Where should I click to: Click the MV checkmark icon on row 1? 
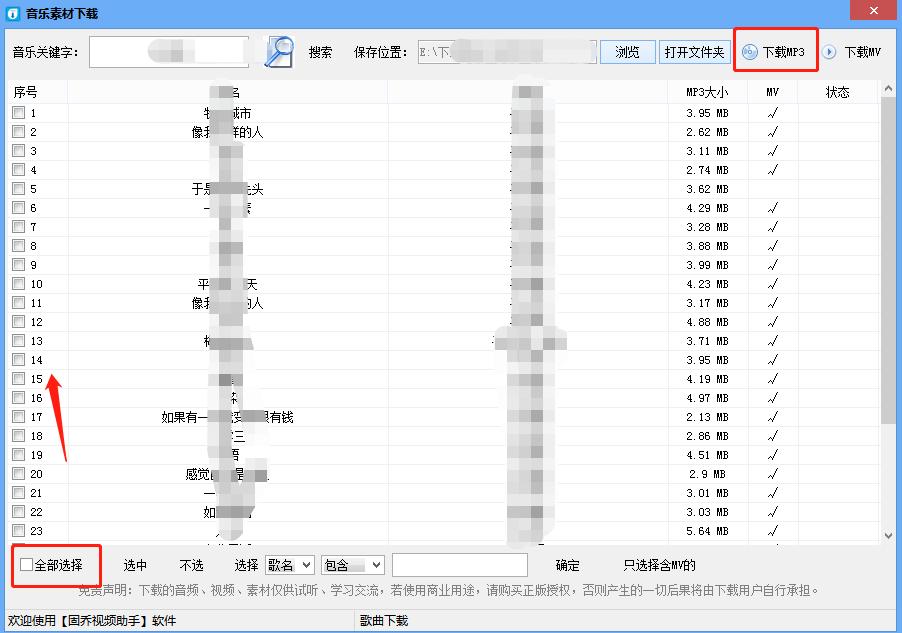(774, 113)
